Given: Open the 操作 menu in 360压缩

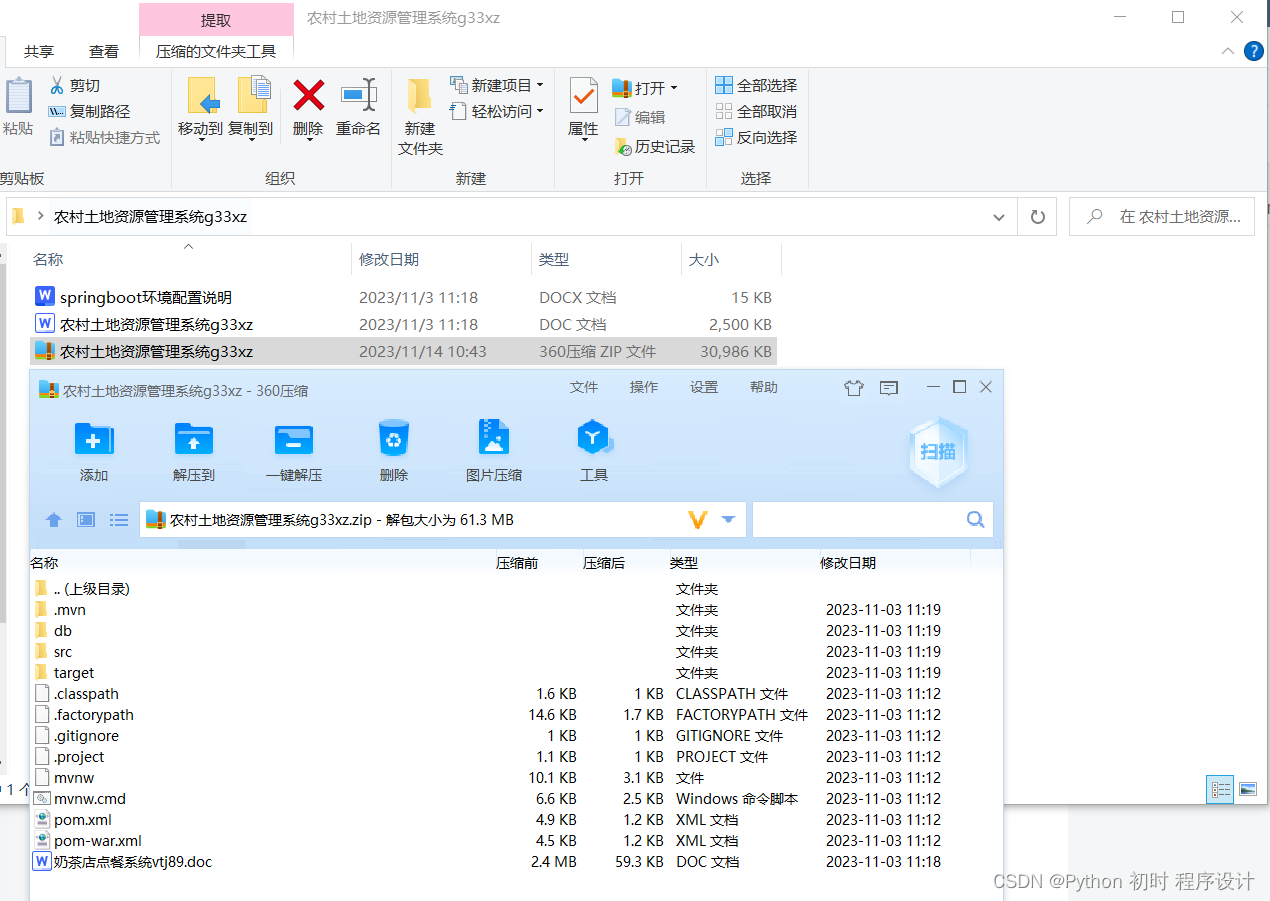Looking at the screenshot, I should click(644, 387).
